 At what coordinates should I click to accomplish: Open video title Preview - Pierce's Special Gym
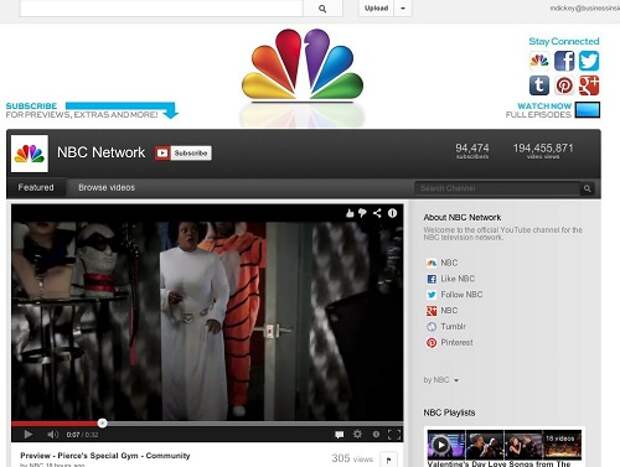105,456
